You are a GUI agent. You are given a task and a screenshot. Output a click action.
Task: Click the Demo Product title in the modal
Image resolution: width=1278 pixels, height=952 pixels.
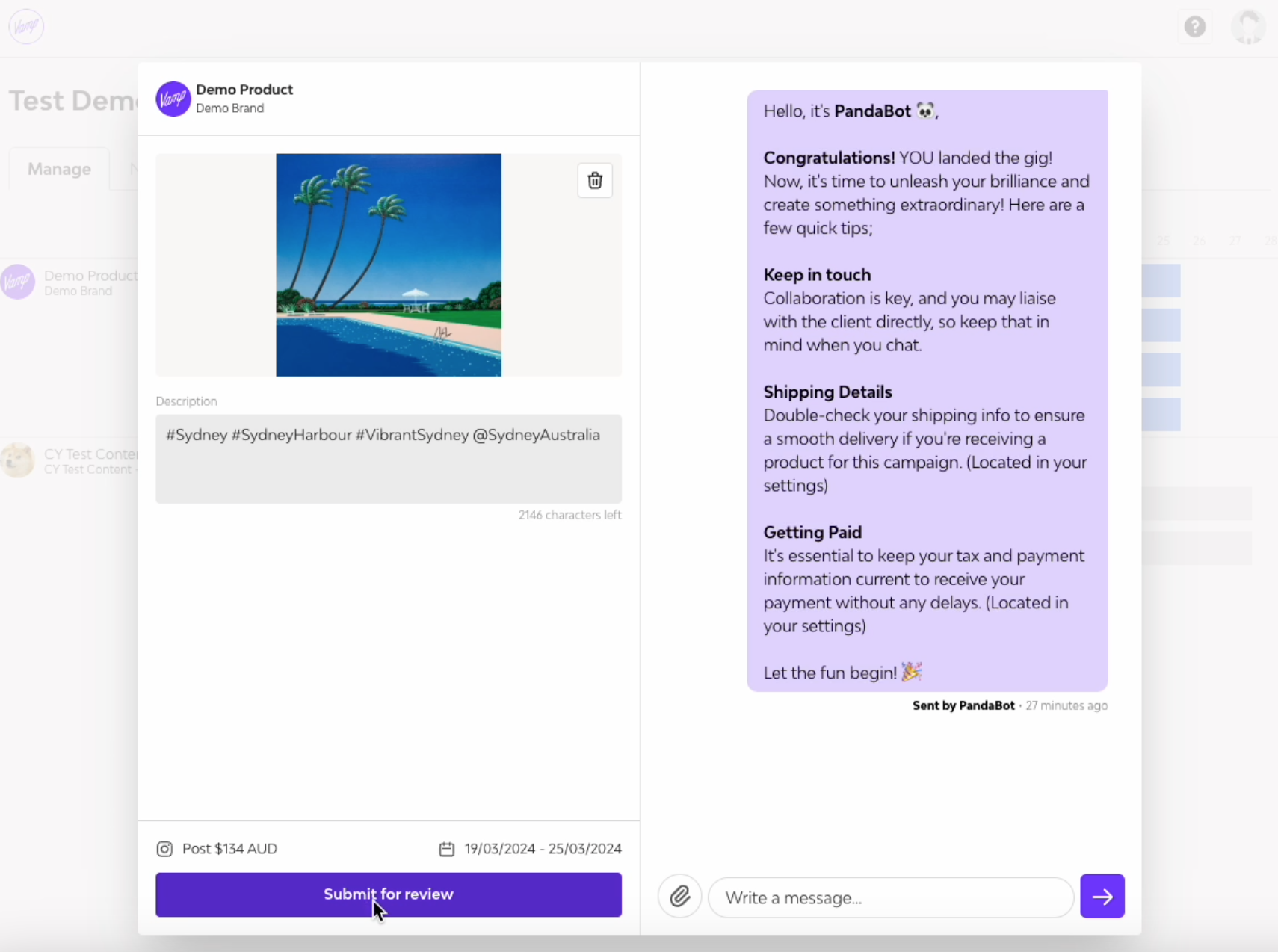tap(244, 90)
